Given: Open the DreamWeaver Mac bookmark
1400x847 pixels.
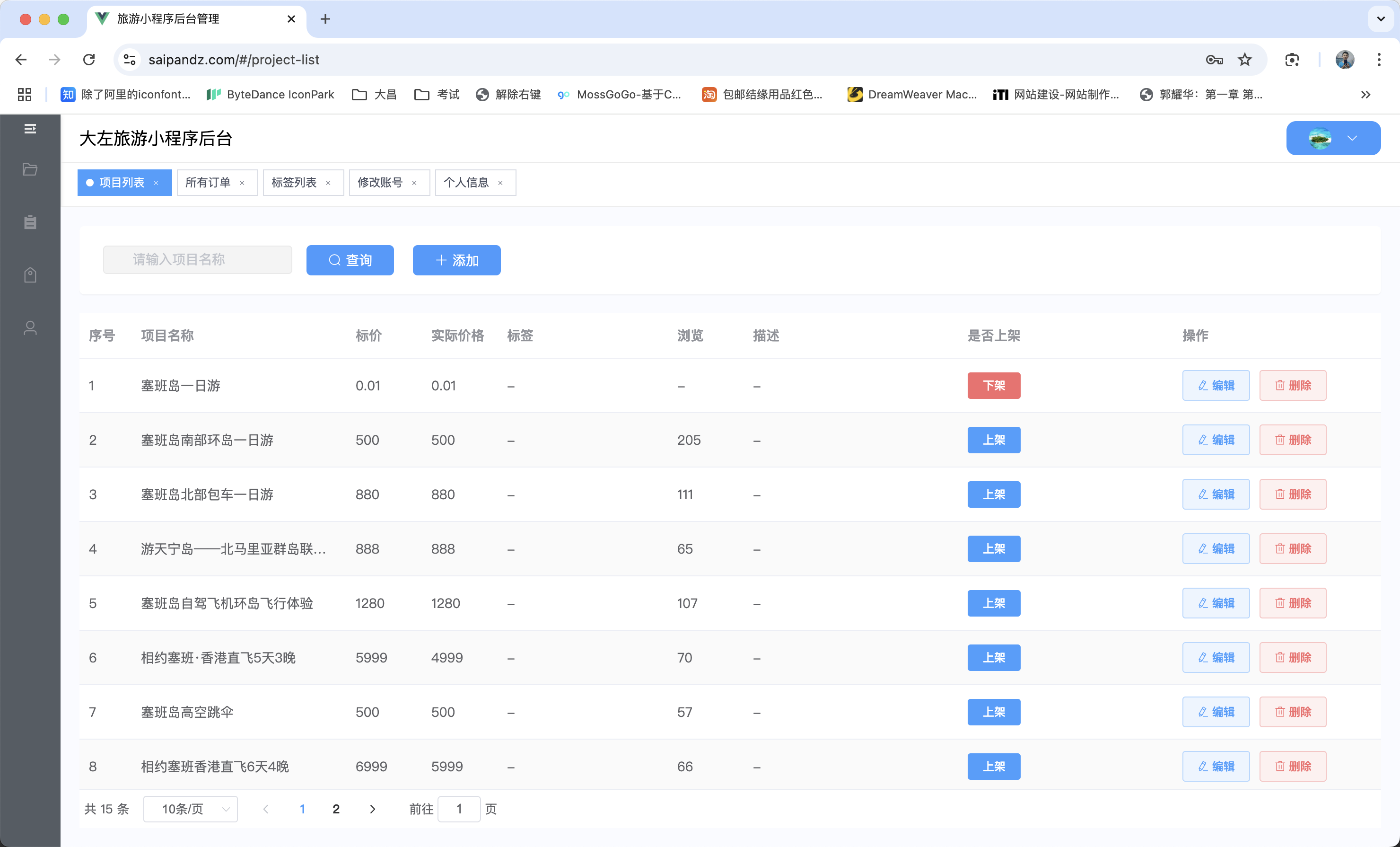Looking at the screenshot, I should (x=911, y=94).
